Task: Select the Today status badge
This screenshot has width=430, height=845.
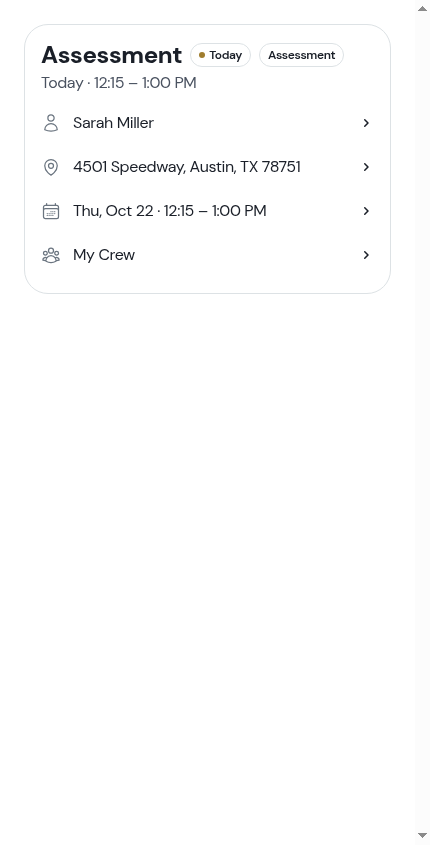Action: [220, 55]
